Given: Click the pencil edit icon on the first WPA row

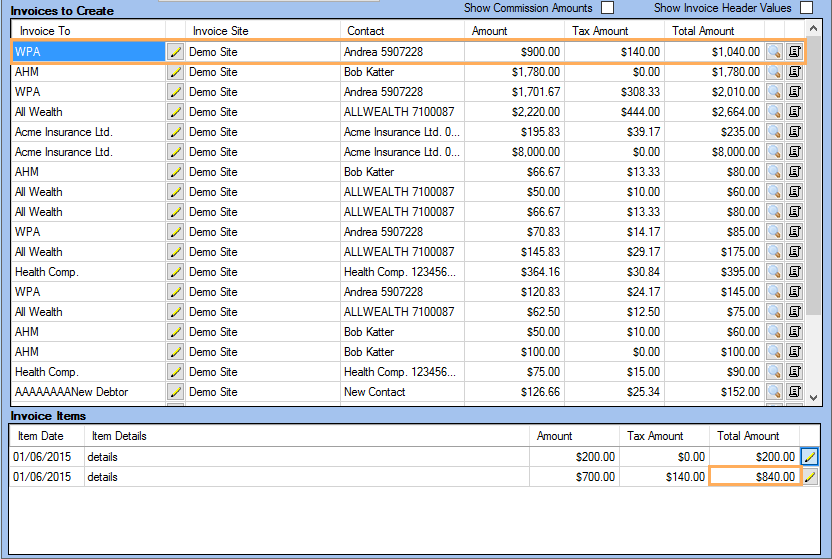Looking at the screenshot, I should tap(175, 52).
